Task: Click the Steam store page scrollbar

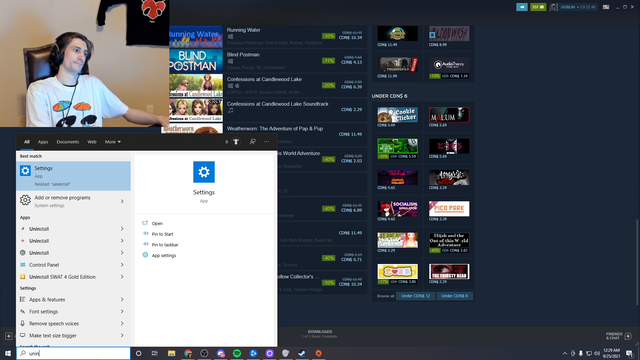Action: (x=637, y=262)
